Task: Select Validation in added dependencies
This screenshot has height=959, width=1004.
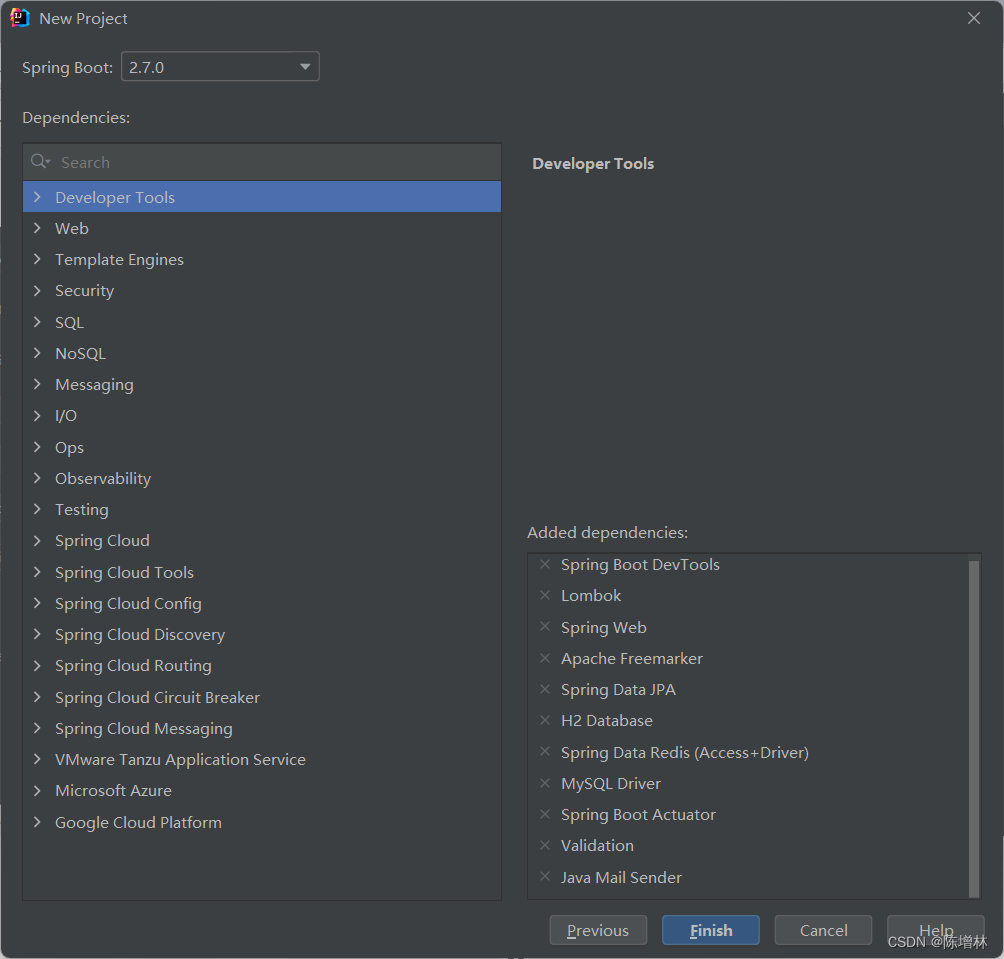Action: click(x=597, y=846)
